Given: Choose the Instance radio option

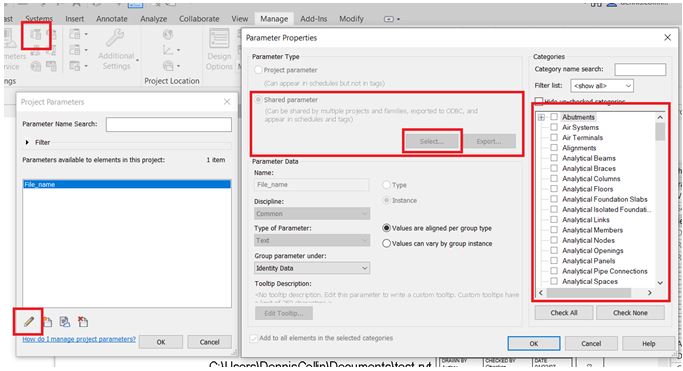Looking at the screenshot, I should 386,200.
